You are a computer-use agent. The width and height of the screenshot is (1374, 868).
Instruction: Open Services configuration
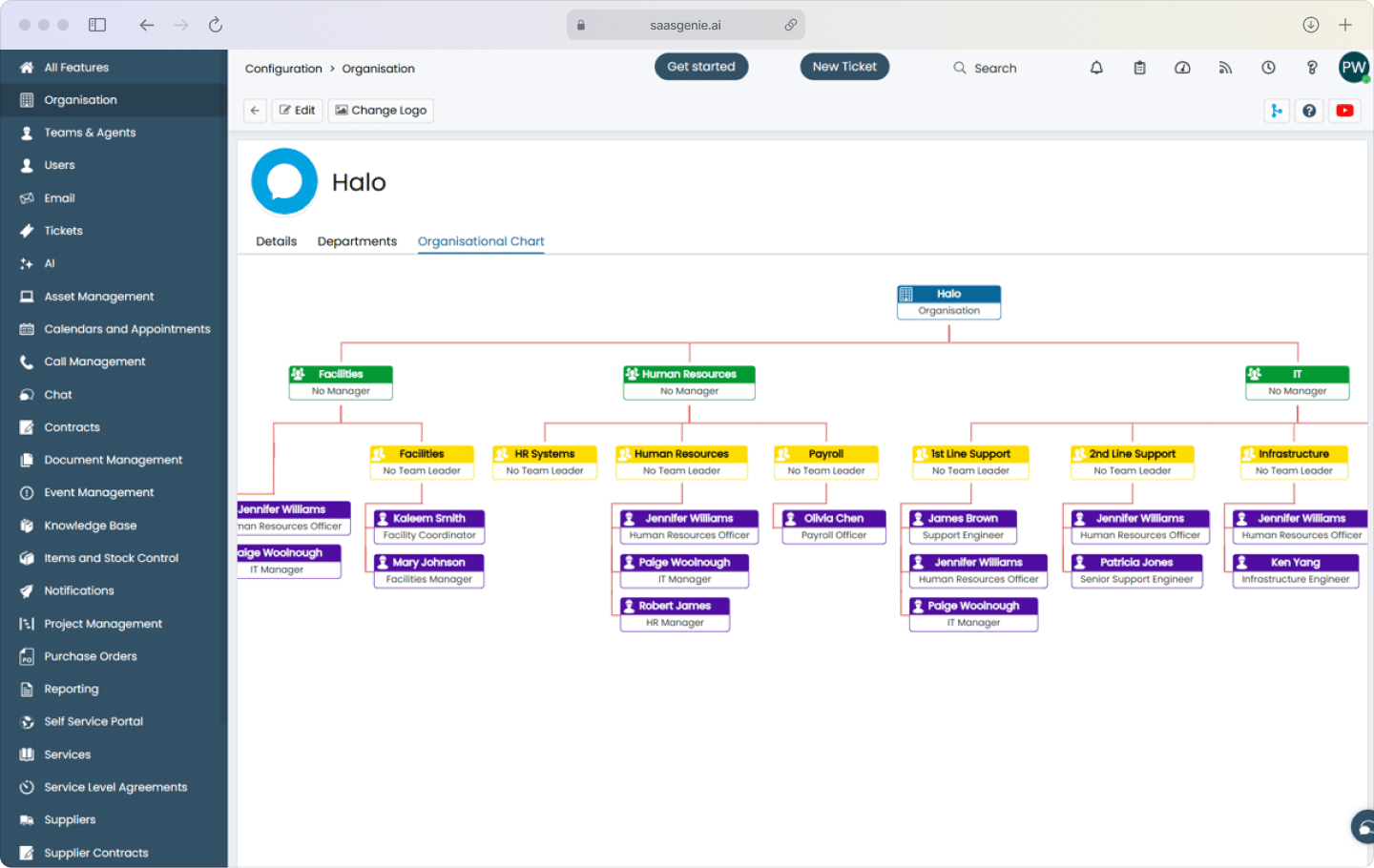tap(114, 754)
